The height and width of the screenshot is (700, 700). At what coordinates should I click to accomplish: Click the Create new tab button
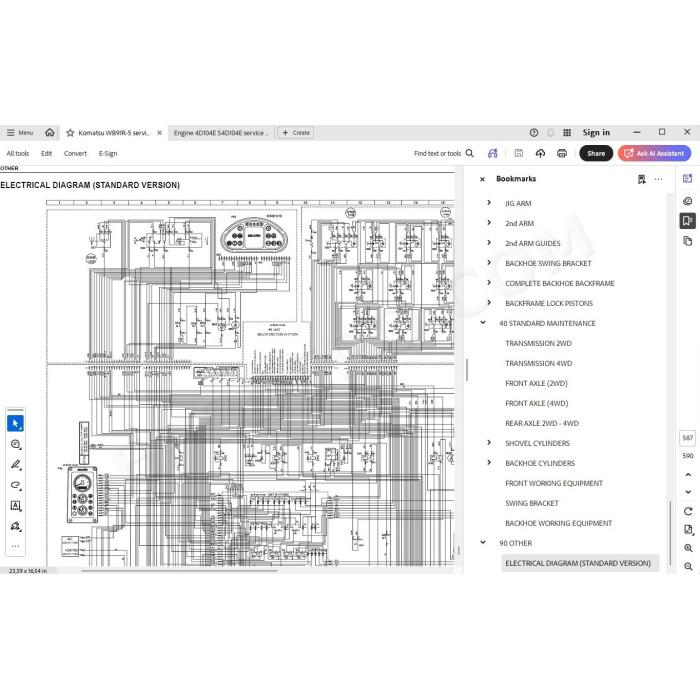(x=296, y=133)
